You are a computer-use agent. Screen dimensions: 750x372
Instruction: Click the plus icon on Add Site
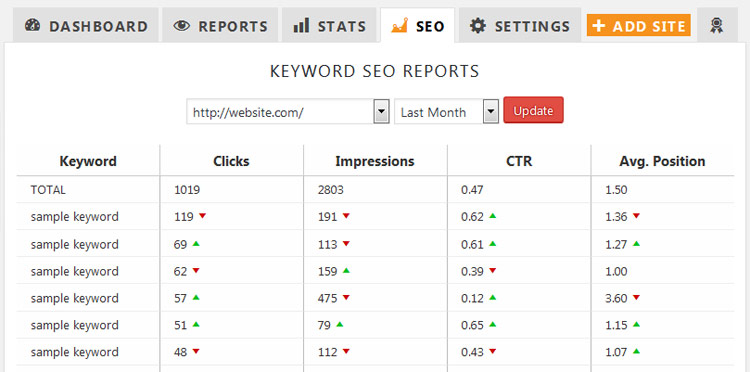[598, 25]
